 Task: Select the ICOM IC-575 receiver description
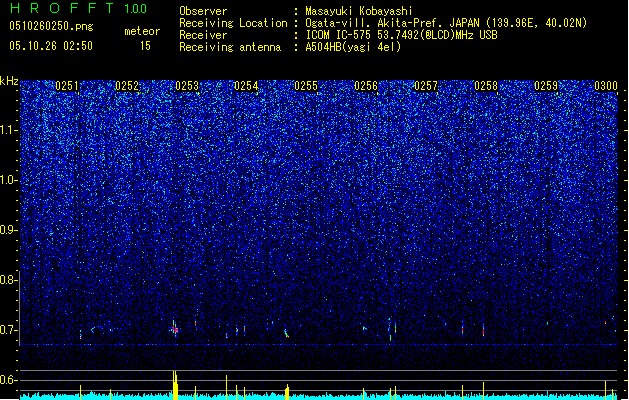[x=401, y=35]
